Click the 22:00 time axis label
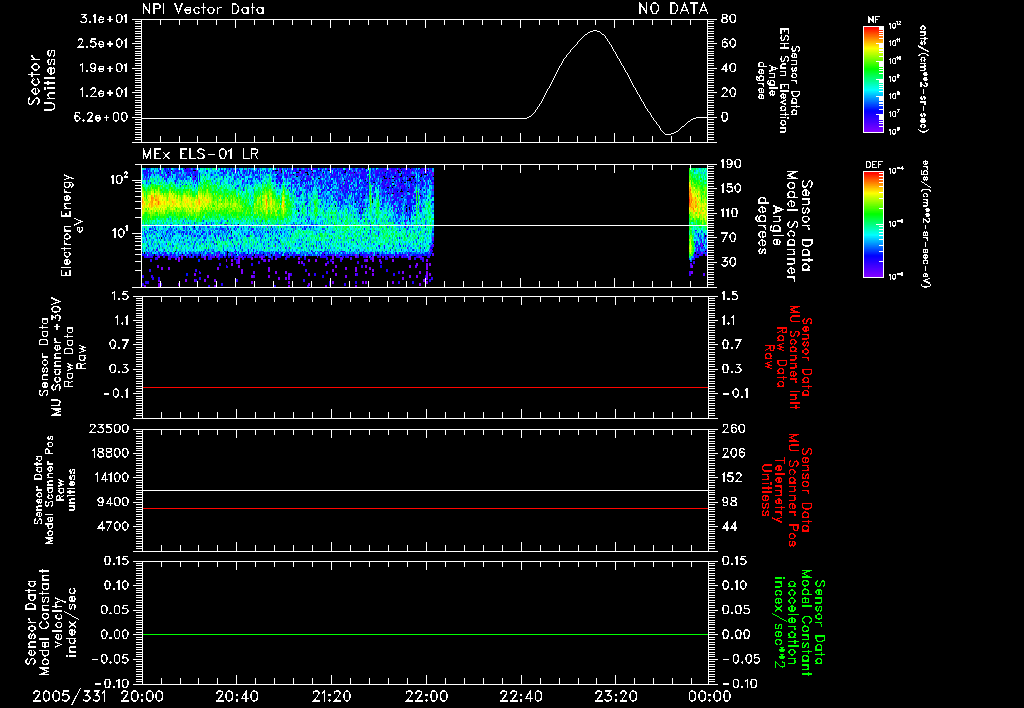 pos(426,696)
